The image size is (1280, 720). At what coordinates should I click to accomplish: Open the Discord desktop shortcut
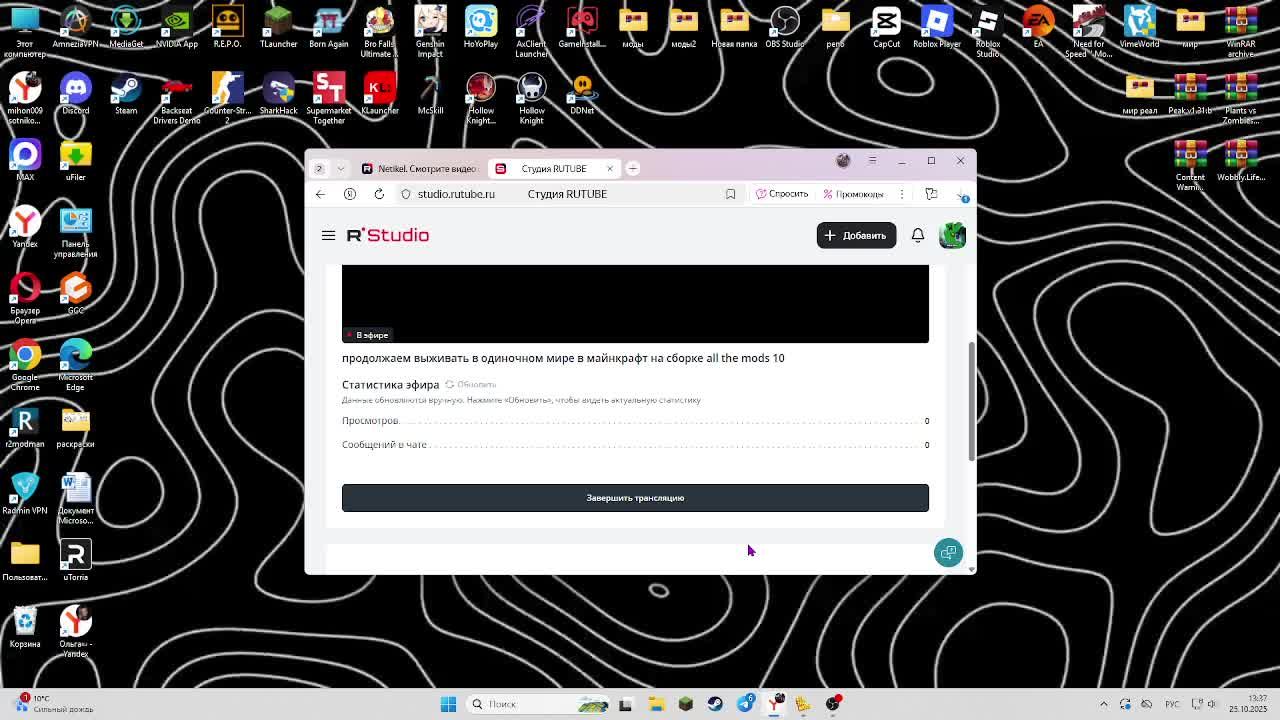75,95
